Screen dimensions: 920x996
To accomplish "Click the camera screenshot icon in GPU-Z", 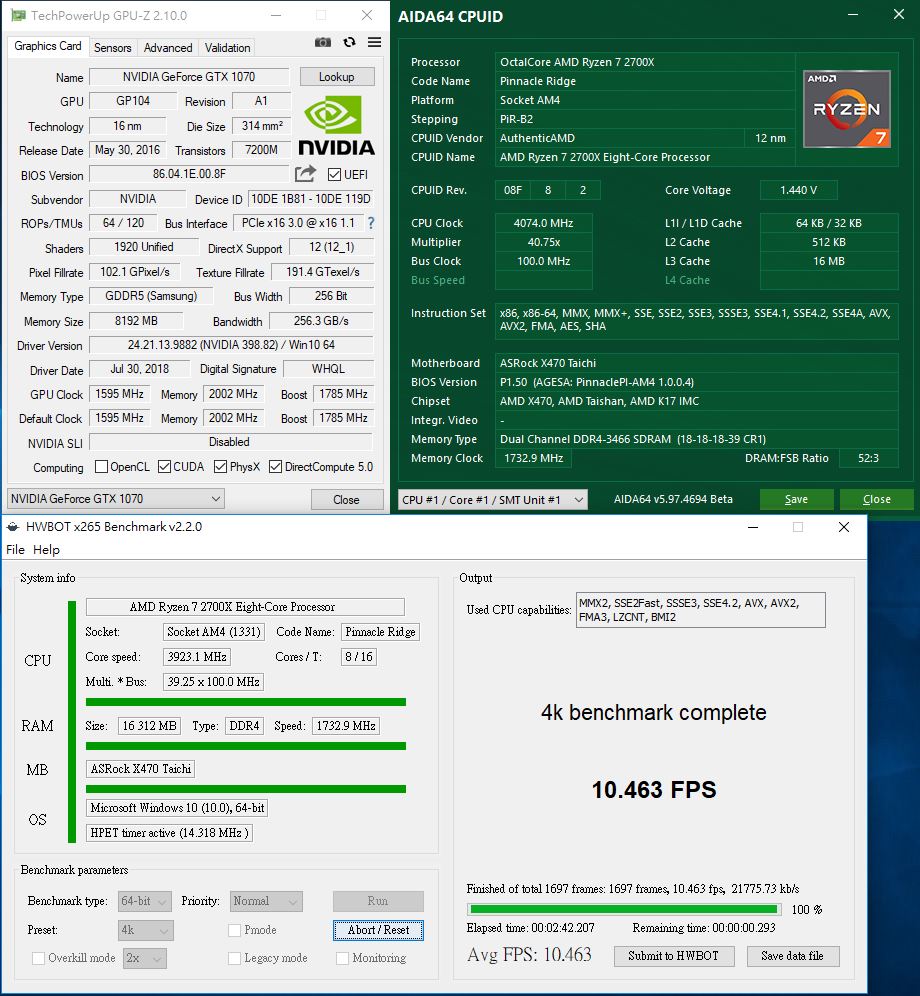I will pyautogui.click(x=322, y=42).
